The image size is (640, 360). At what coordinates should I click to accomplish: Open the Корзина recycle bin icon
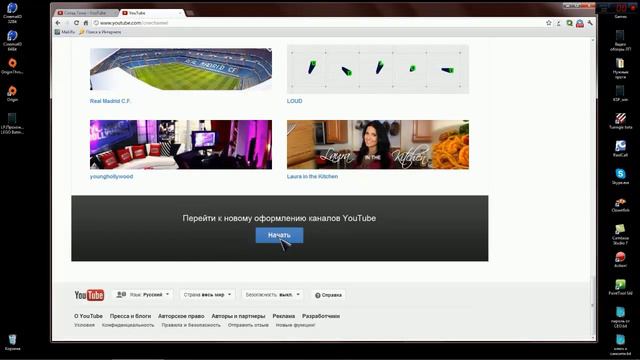[12, 342]
